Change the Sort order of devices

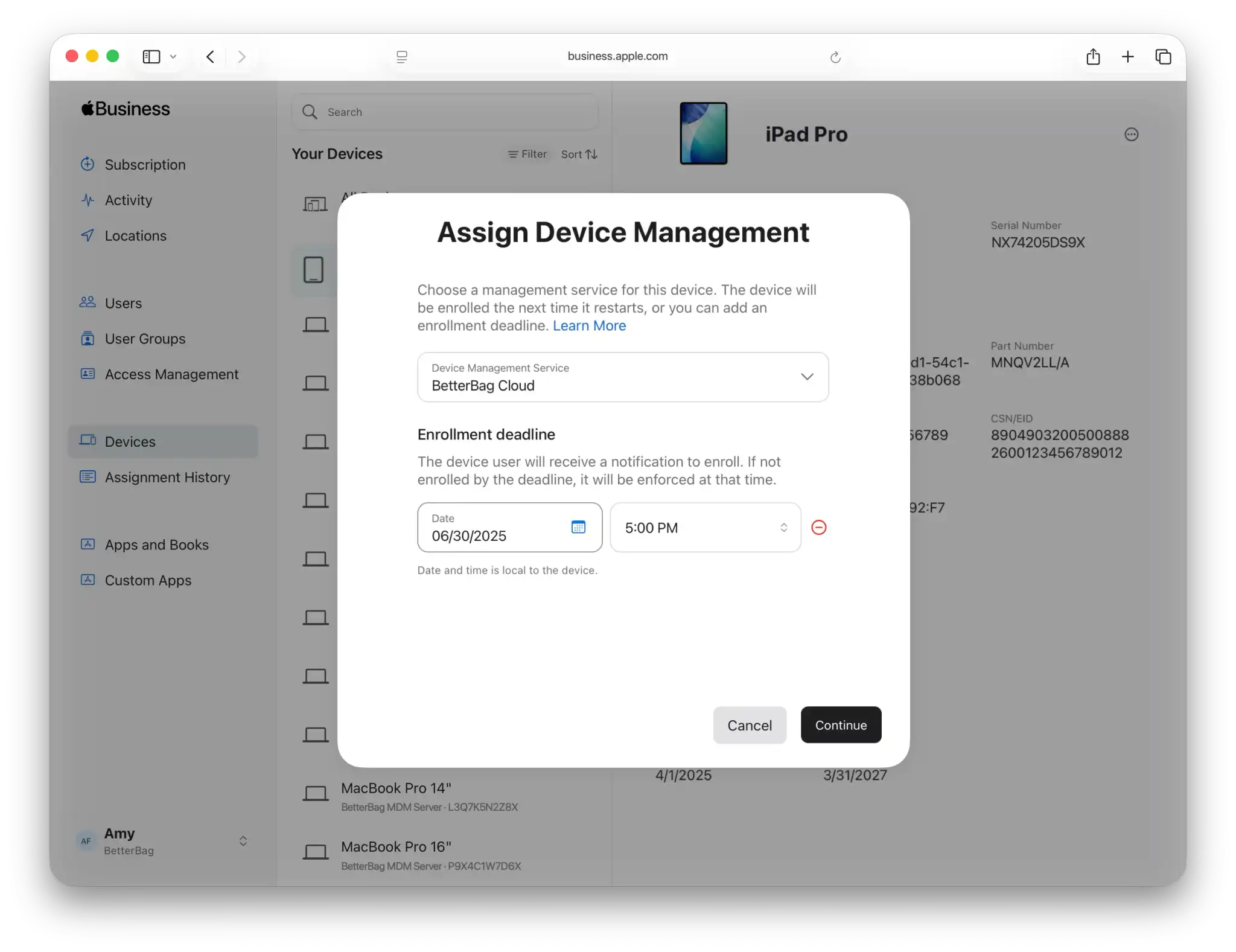pyautogui.click(x=578, y=154)
